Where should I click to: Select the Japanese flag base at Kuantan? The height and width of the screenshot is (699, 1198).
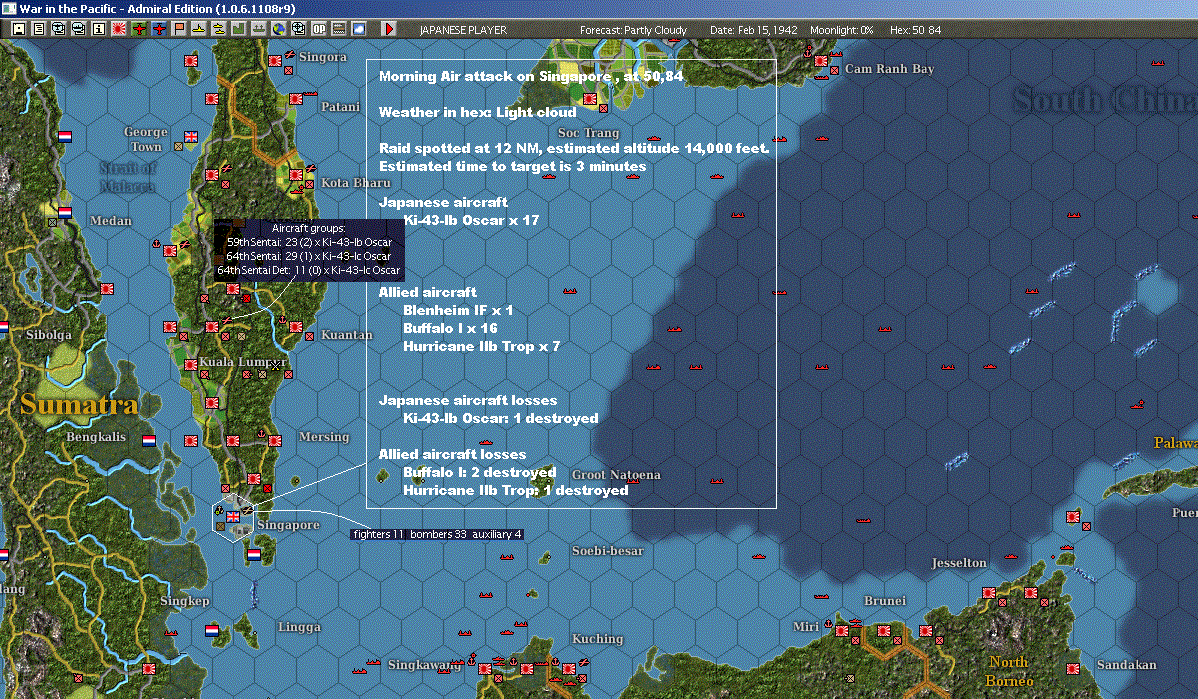click(296, 327)
